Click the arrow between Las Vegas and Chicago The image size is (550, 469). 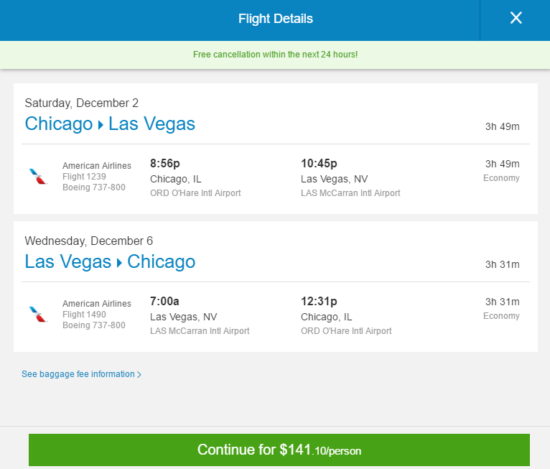point(119,263)
